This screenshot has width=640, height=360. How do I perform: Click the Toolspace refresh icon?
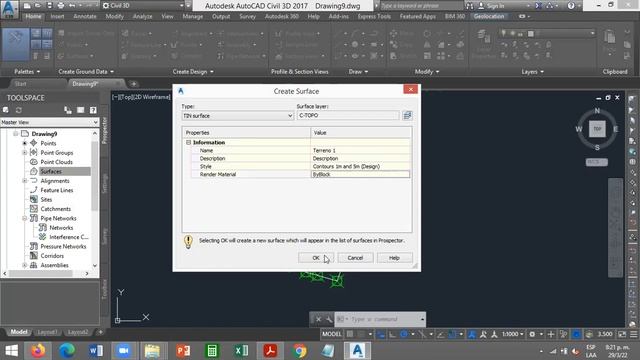19,110
